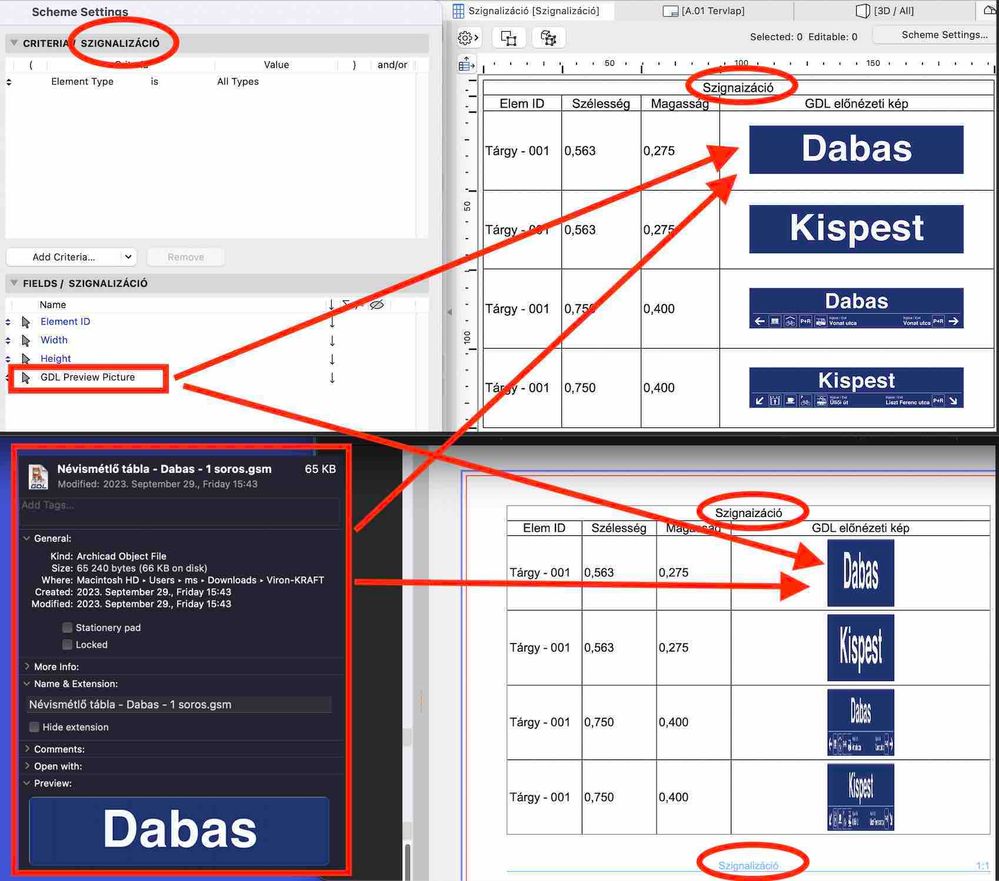
Task: Toggle sort order arrow for GDL Preview Picture
Action: pos(332,378)
